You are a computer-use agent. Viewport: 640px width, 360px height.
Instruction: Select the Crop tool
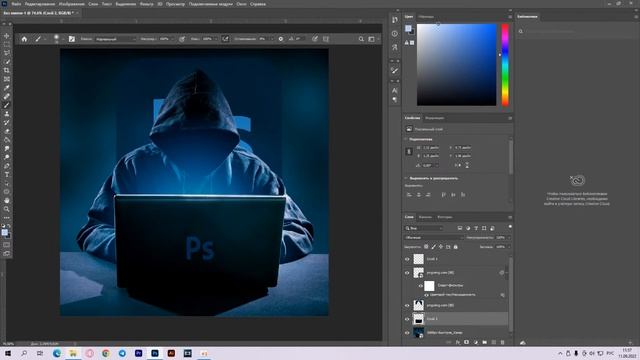click(x=7, y=70)
